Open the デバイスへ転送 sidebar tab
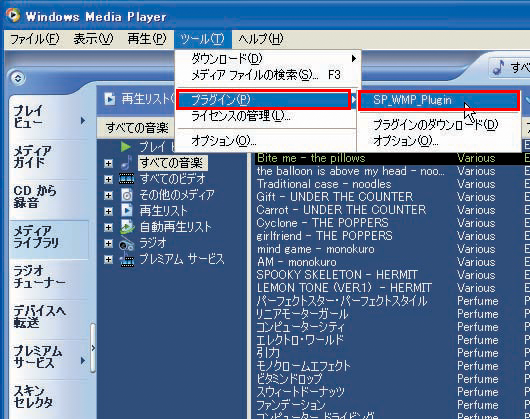This screenshot has width=530, height=419. point(39,317)
